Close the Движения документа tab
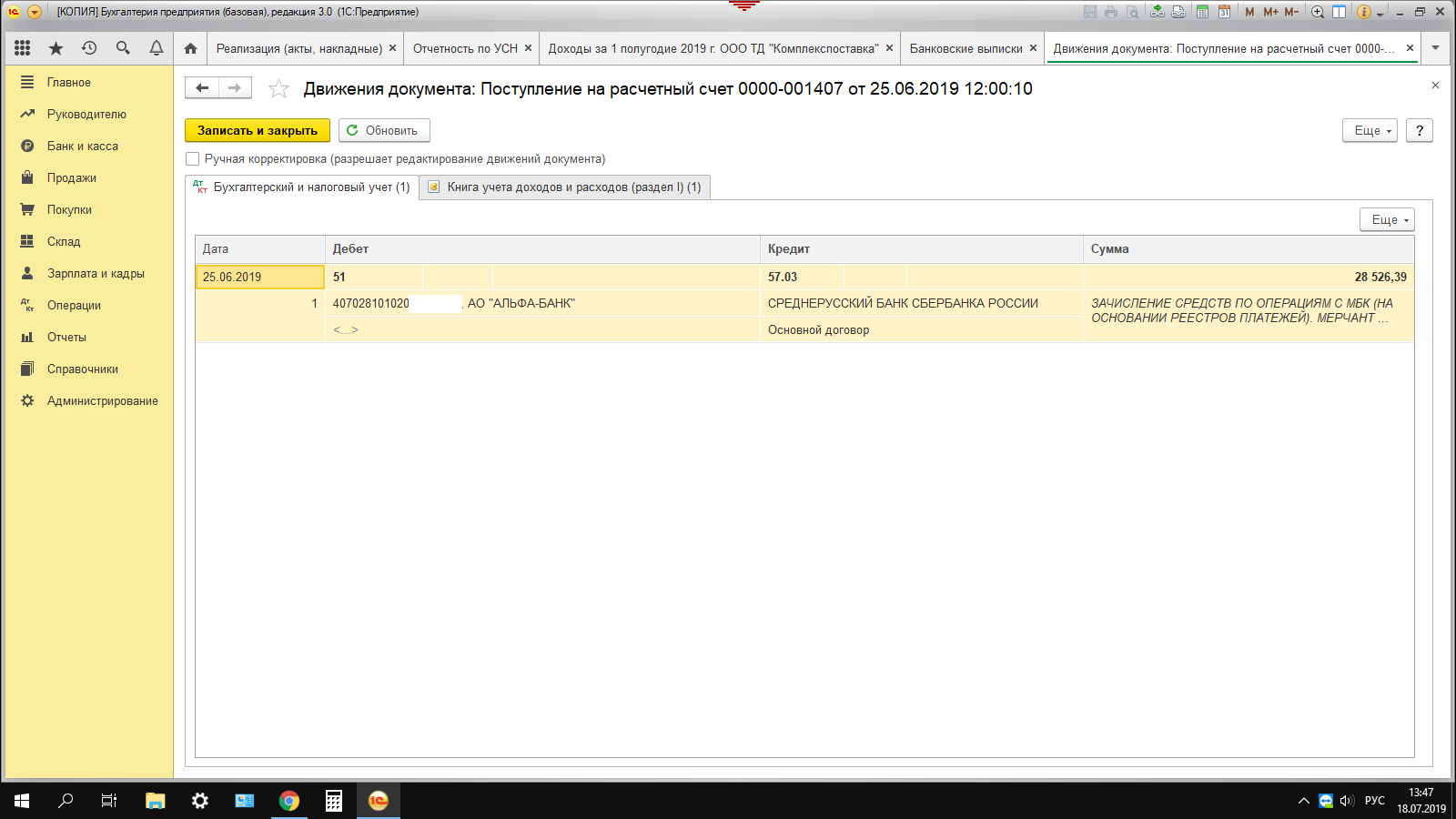 point(1410,48)
